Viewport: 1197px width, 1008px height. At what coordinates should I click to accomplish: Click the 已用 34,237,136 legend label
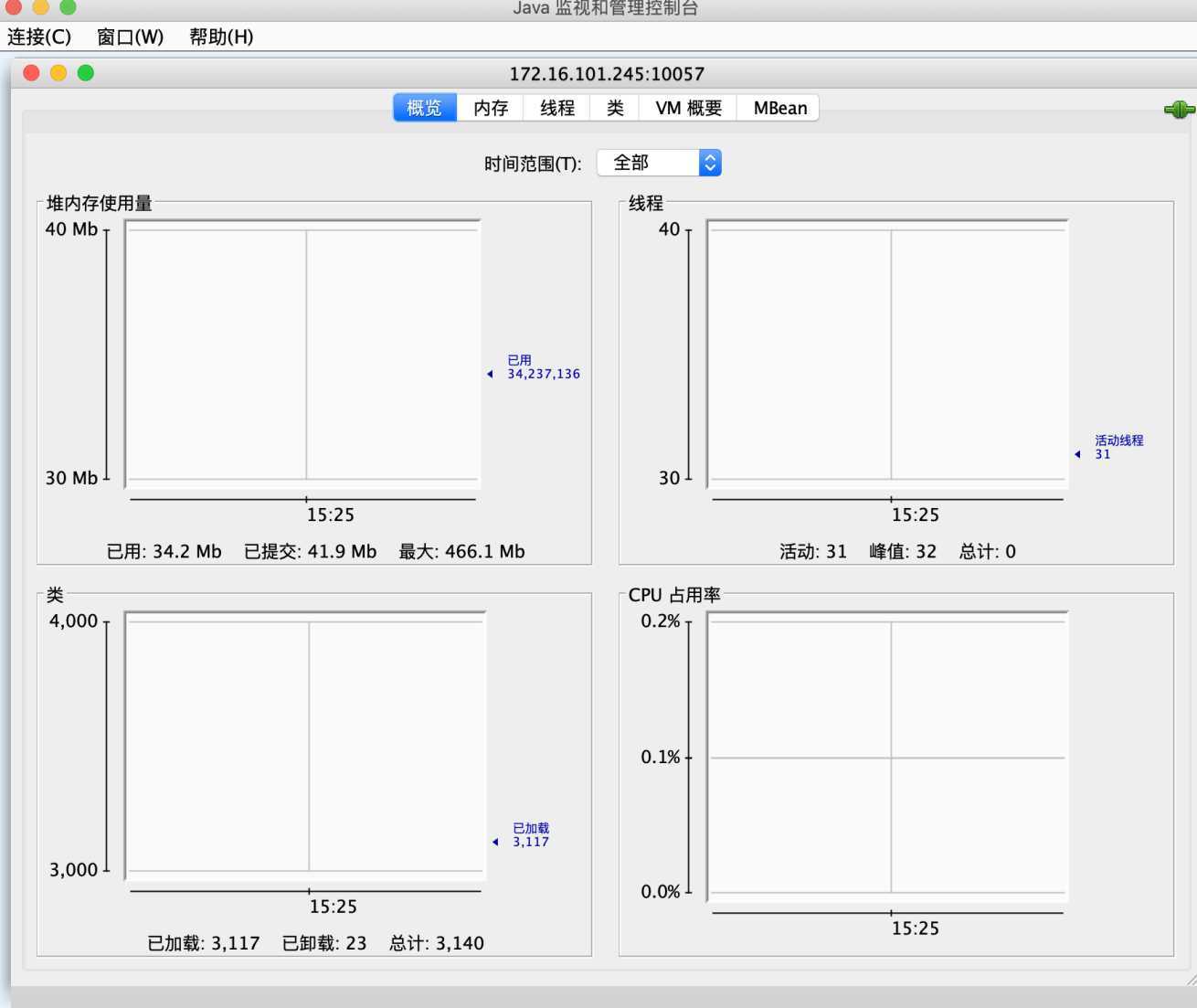coord(544,367)
